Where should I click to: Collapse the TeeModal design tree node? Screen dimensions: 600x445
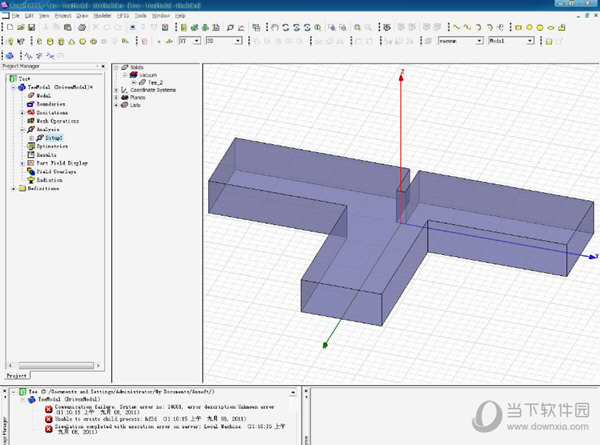(13, 87)
